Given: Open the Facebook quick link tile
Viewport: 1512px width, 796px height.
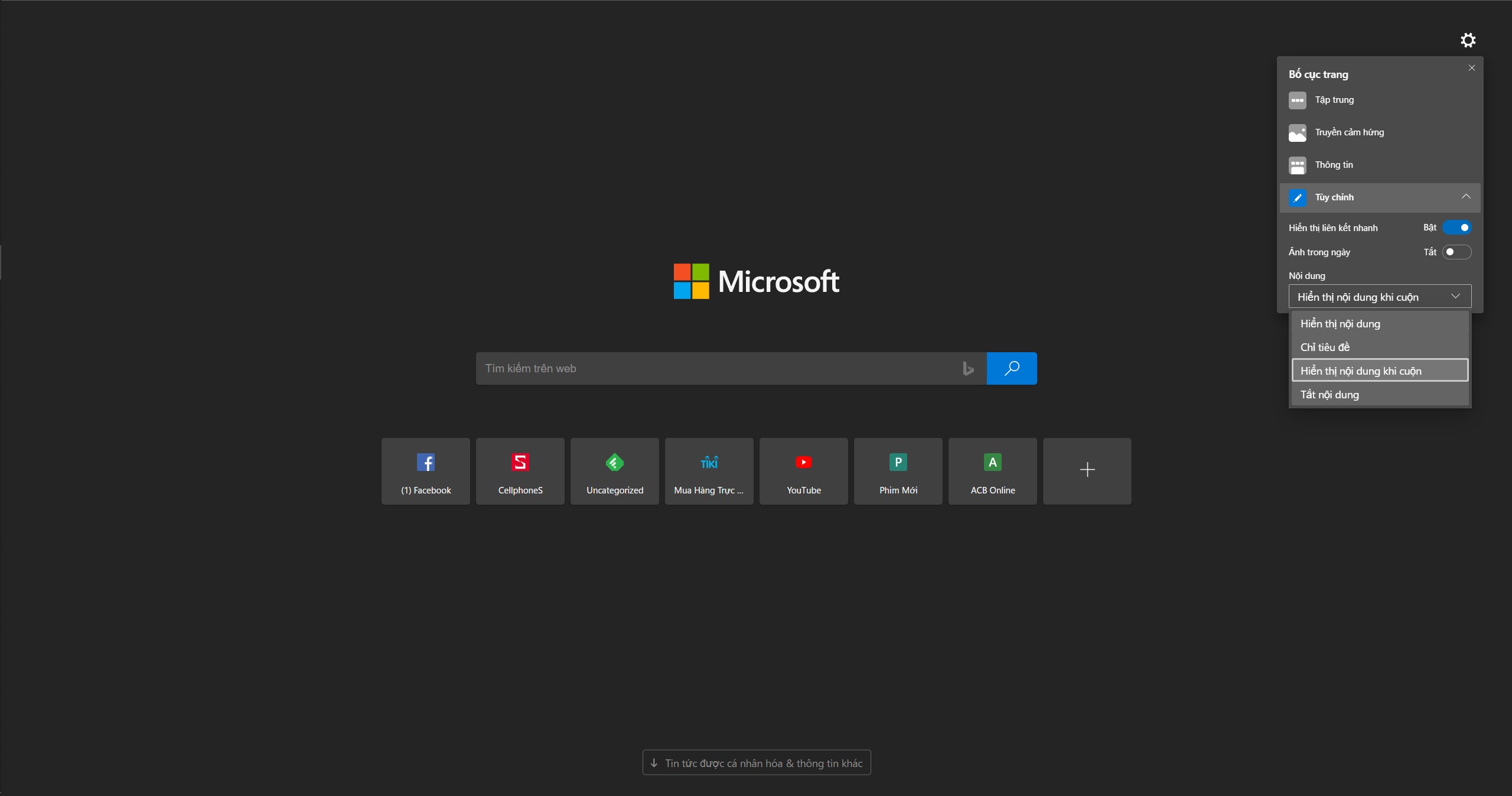Looking at the screenshot, I should 426,471.
